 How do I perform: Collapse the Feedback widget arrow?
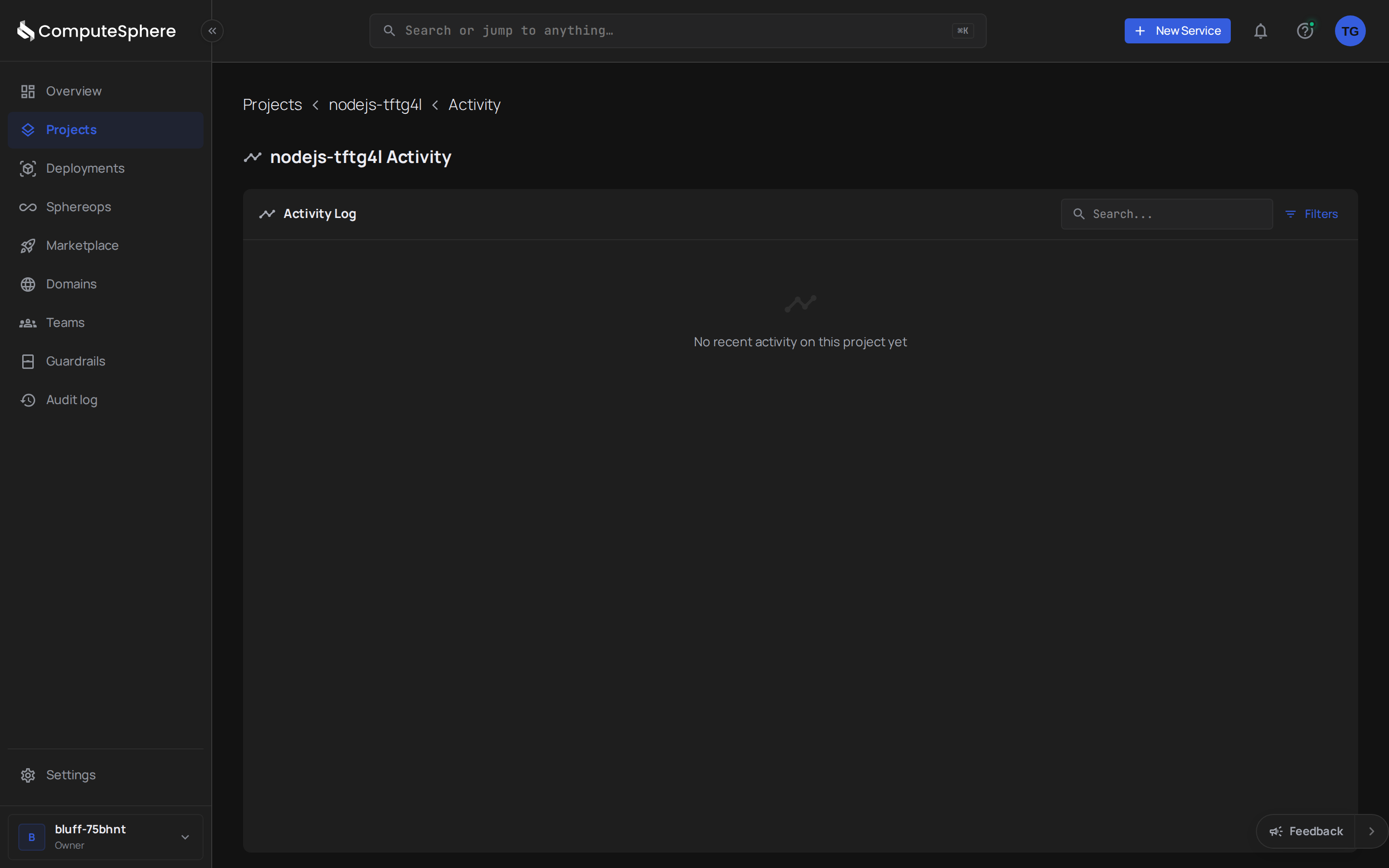(1371, 831)
